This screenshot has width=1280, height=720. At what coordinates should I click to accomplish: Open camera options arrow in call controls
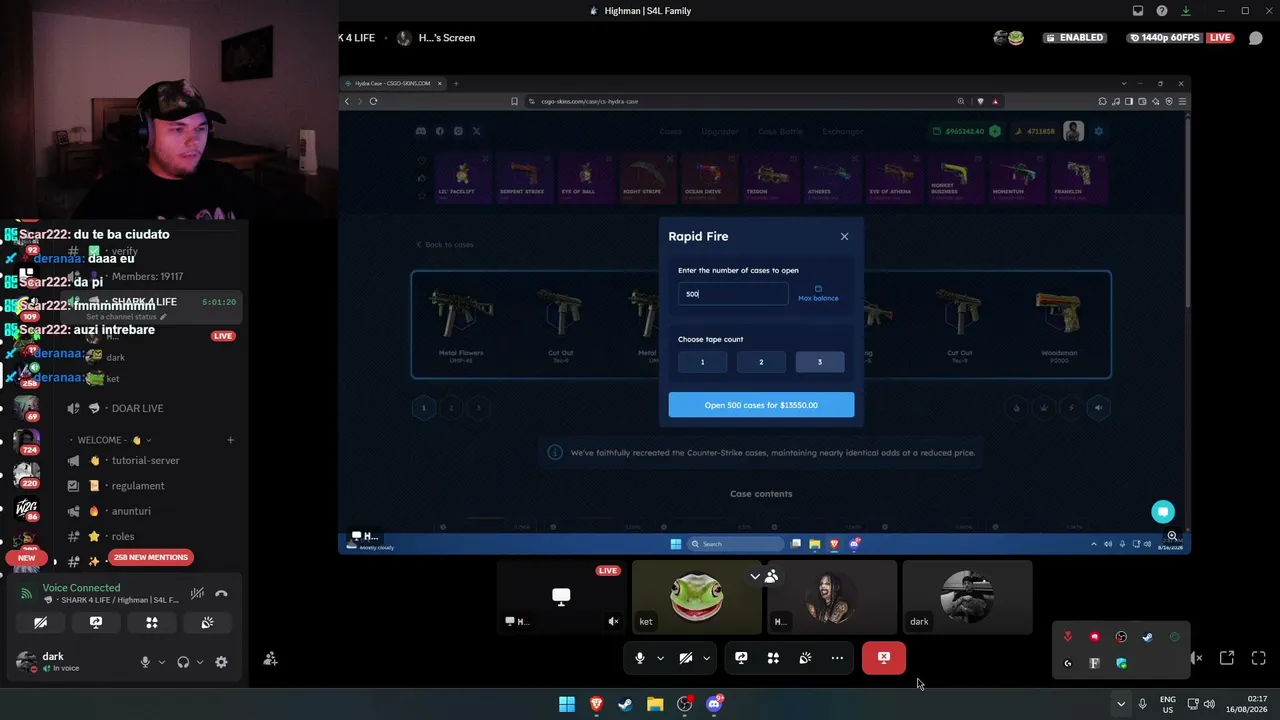tap(706, 658)
